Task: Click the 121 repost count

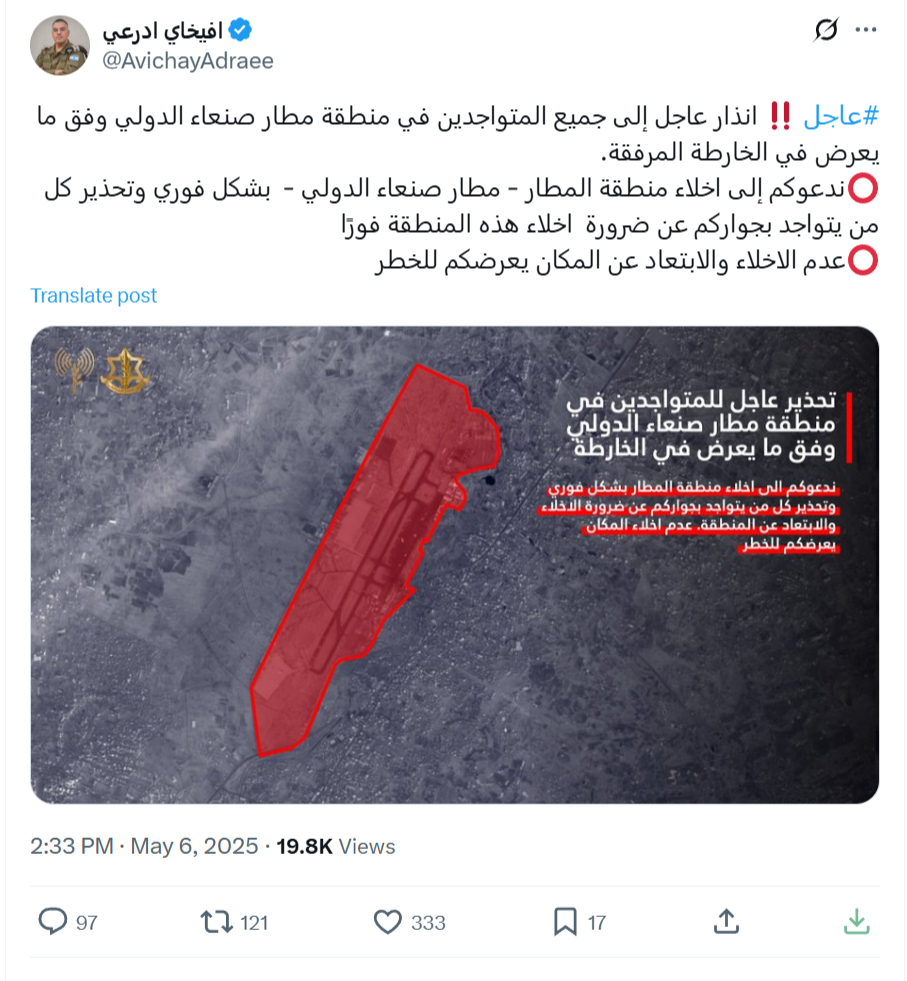Action: click(254, 923)
